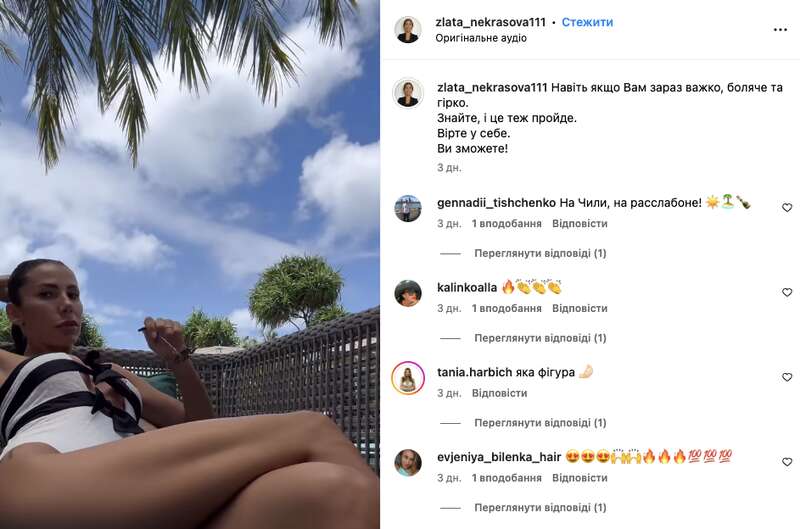Open Оригінальне аудіо audio link
800x529 pixels.
pyautogui.click(x=481, y=38)
